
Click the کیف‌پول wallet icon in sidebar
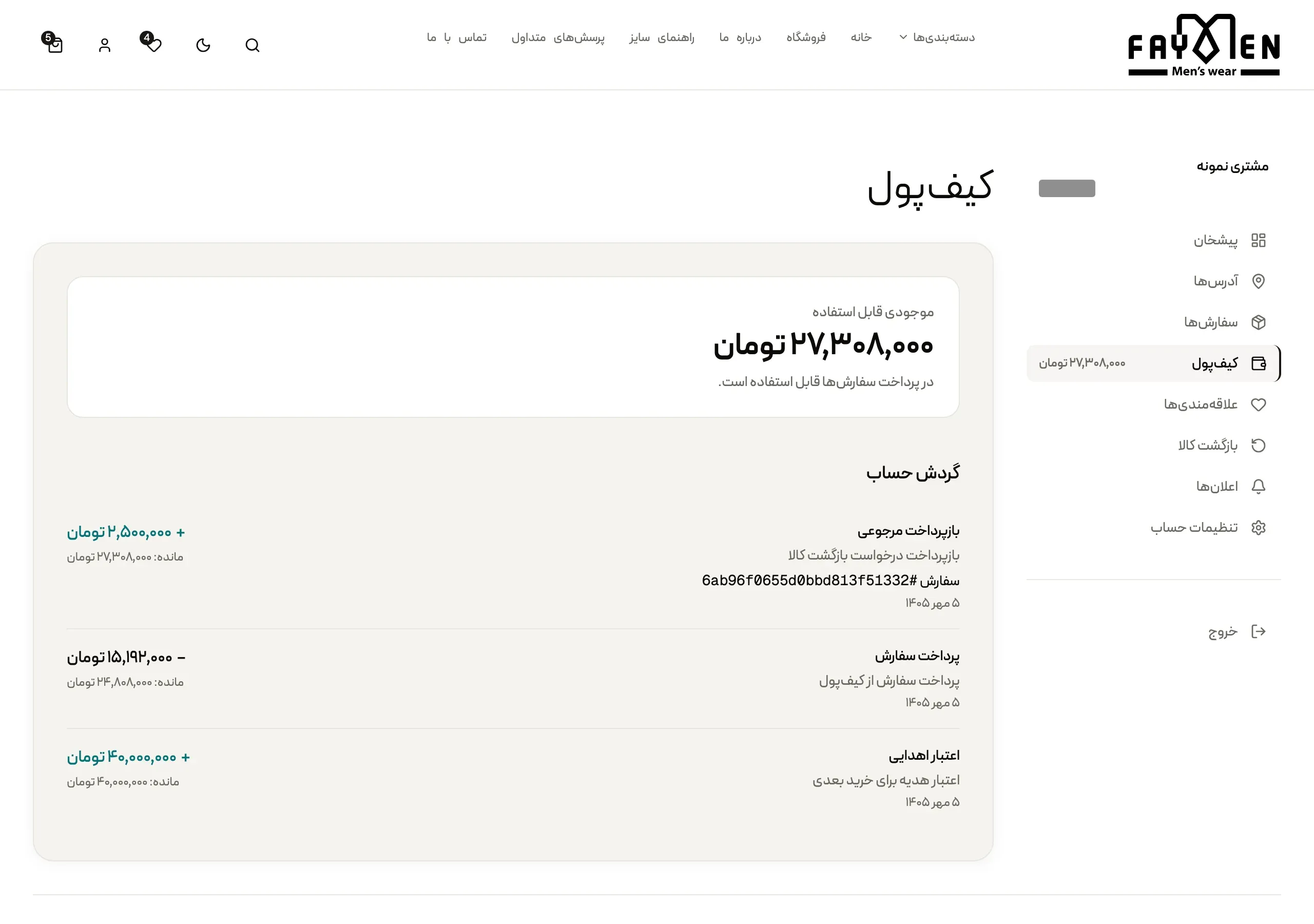1259,363
